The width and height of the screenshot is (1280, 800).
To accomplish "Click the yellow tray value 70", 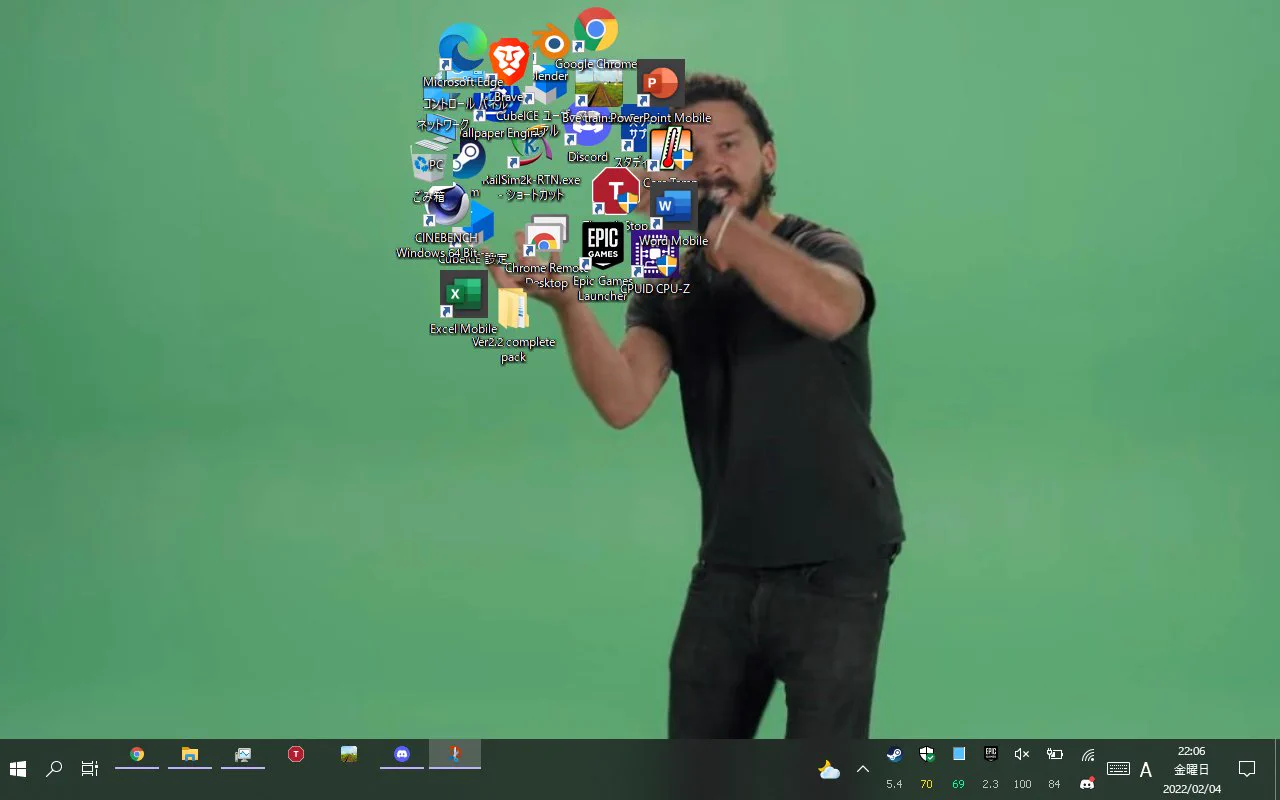I will [926, 784].
